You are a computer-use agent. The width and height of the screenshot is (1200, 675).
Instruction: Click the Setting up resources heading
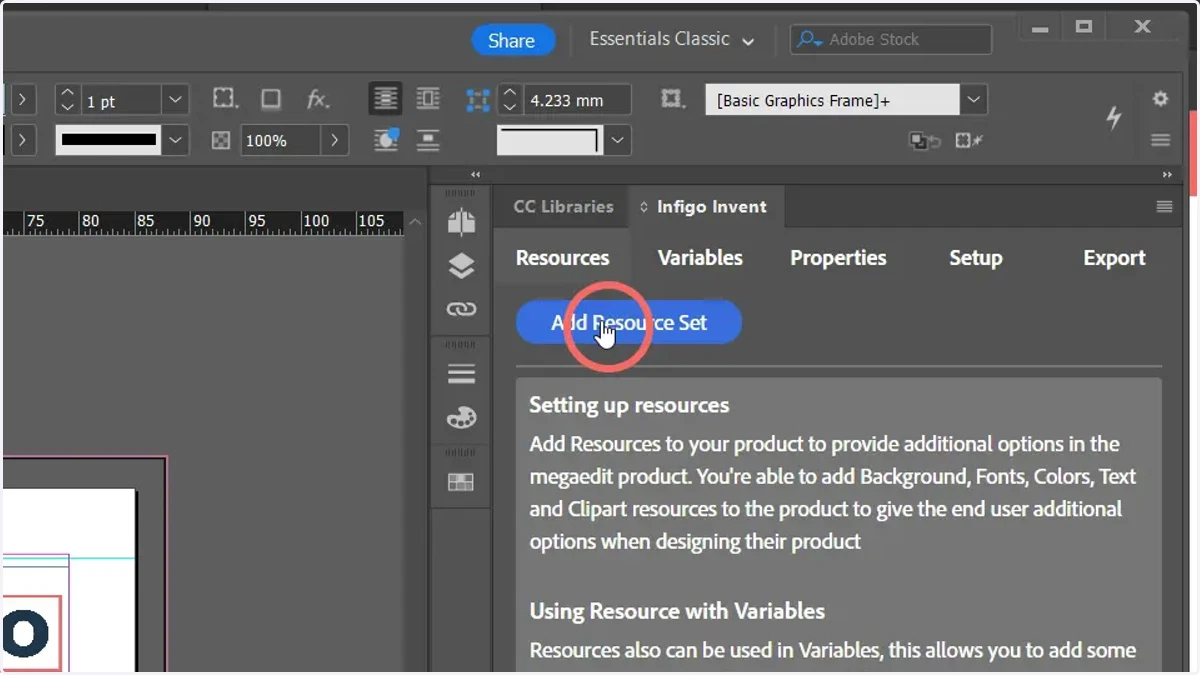click(x=629, y=405)
